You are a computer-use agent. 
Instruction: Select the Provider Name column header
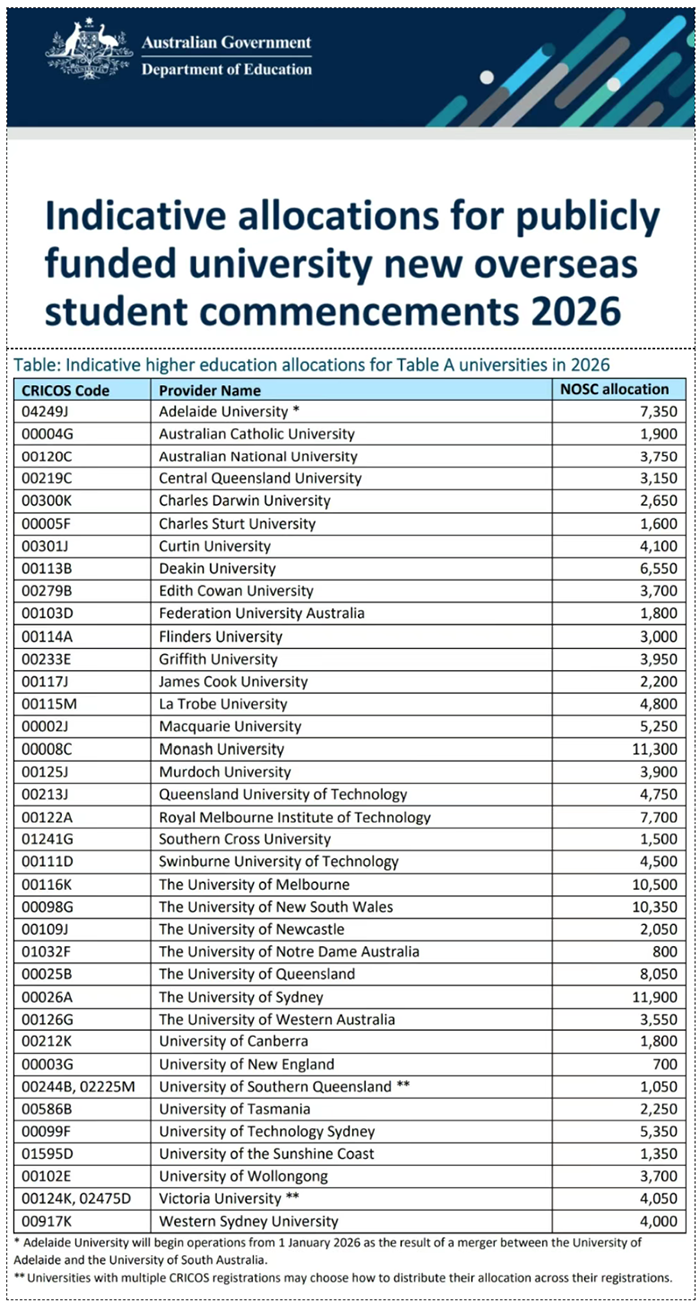tap(210, 390)
